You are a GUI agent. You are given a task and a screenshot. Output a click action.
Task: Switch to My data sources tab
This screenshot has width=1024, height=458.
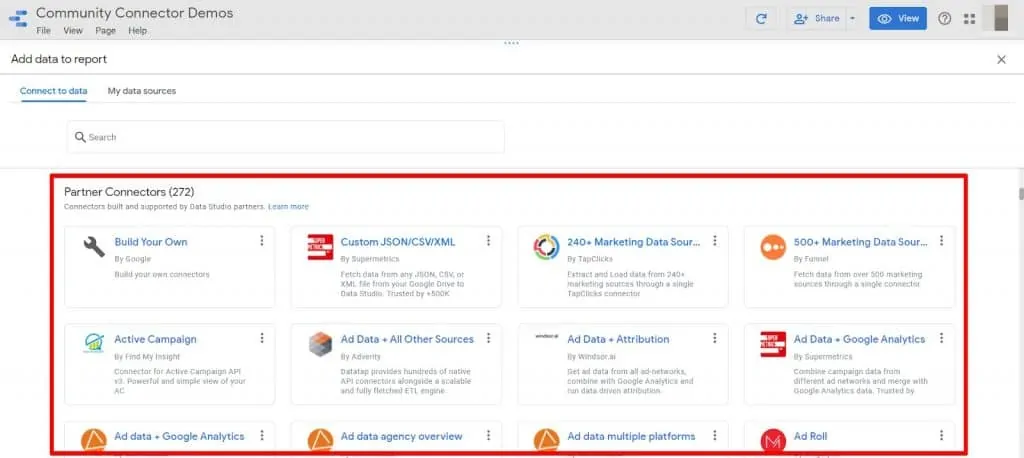(141, 91)
